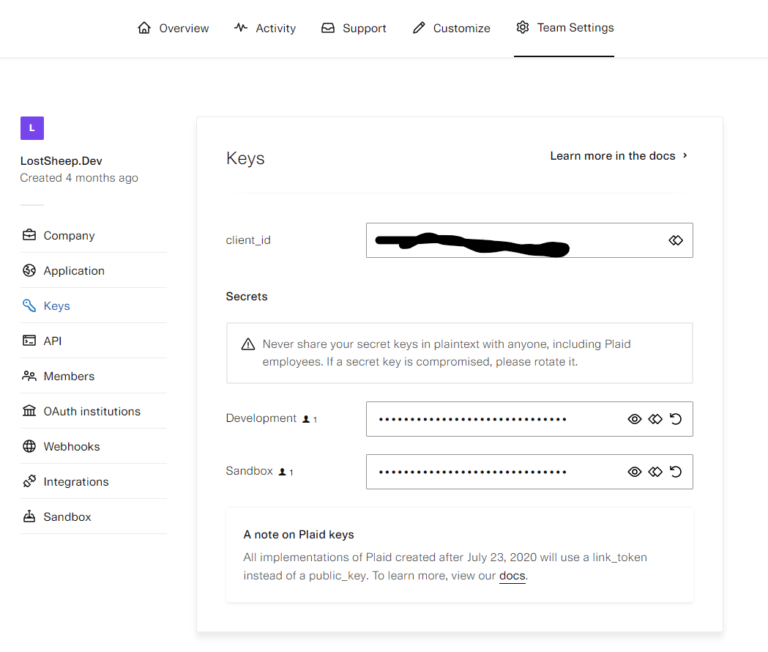The height and width of the screenshot is (652, 768).
Task: Open Learn more in the docs link
Action: click(x=619, y=156)
